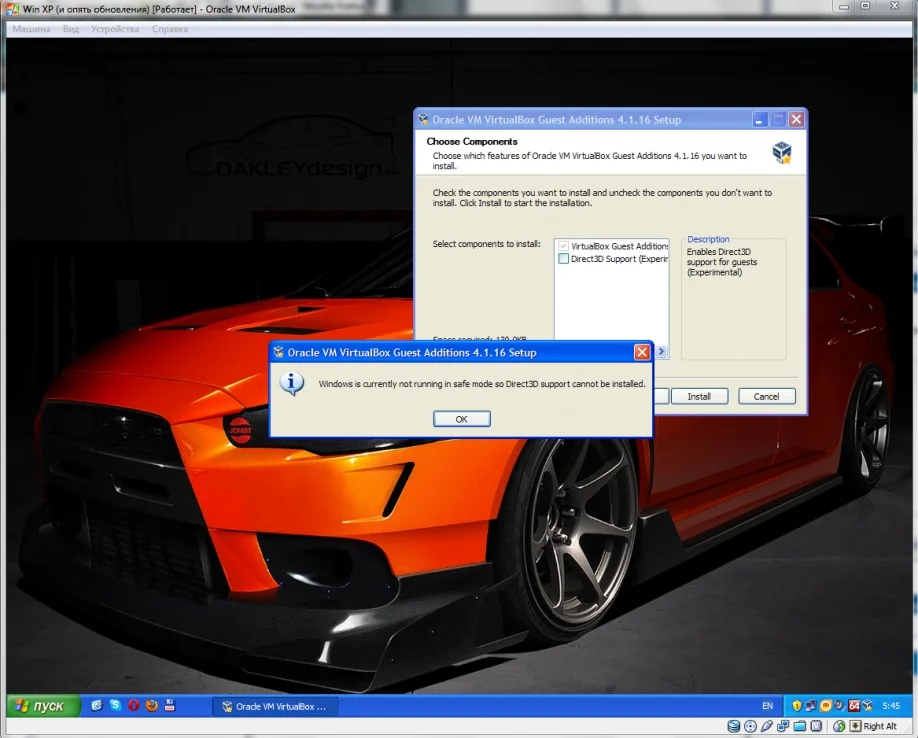Click the пуск Start button

(40, 706)
